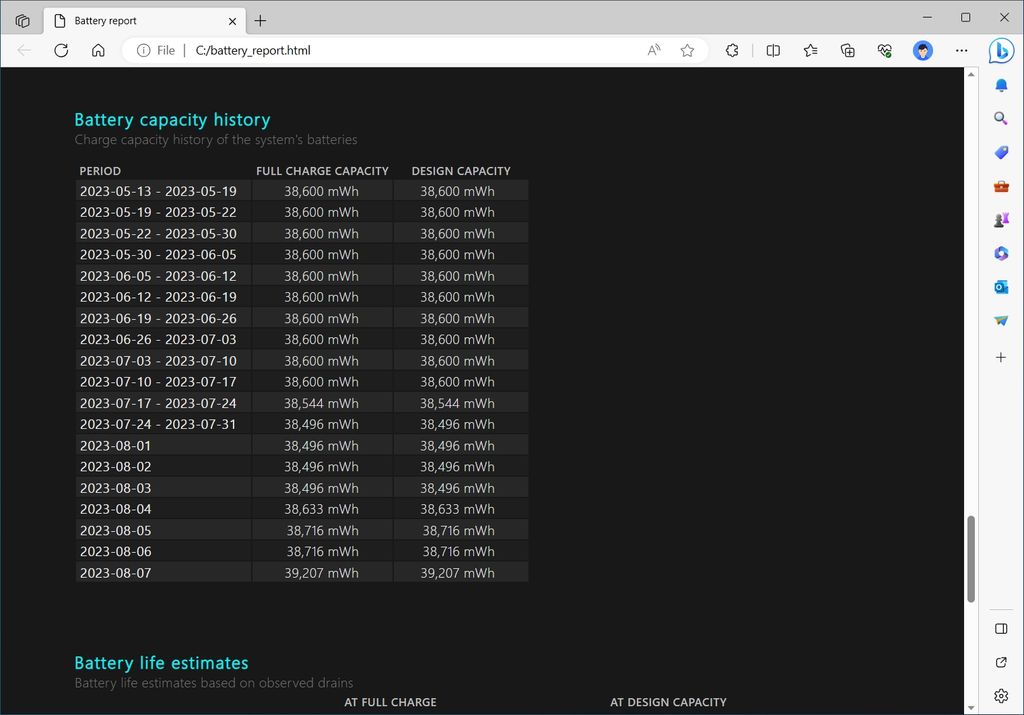Open Search in the sidebar
This screenshot has width=1024, height=715.
point(1001,119)
